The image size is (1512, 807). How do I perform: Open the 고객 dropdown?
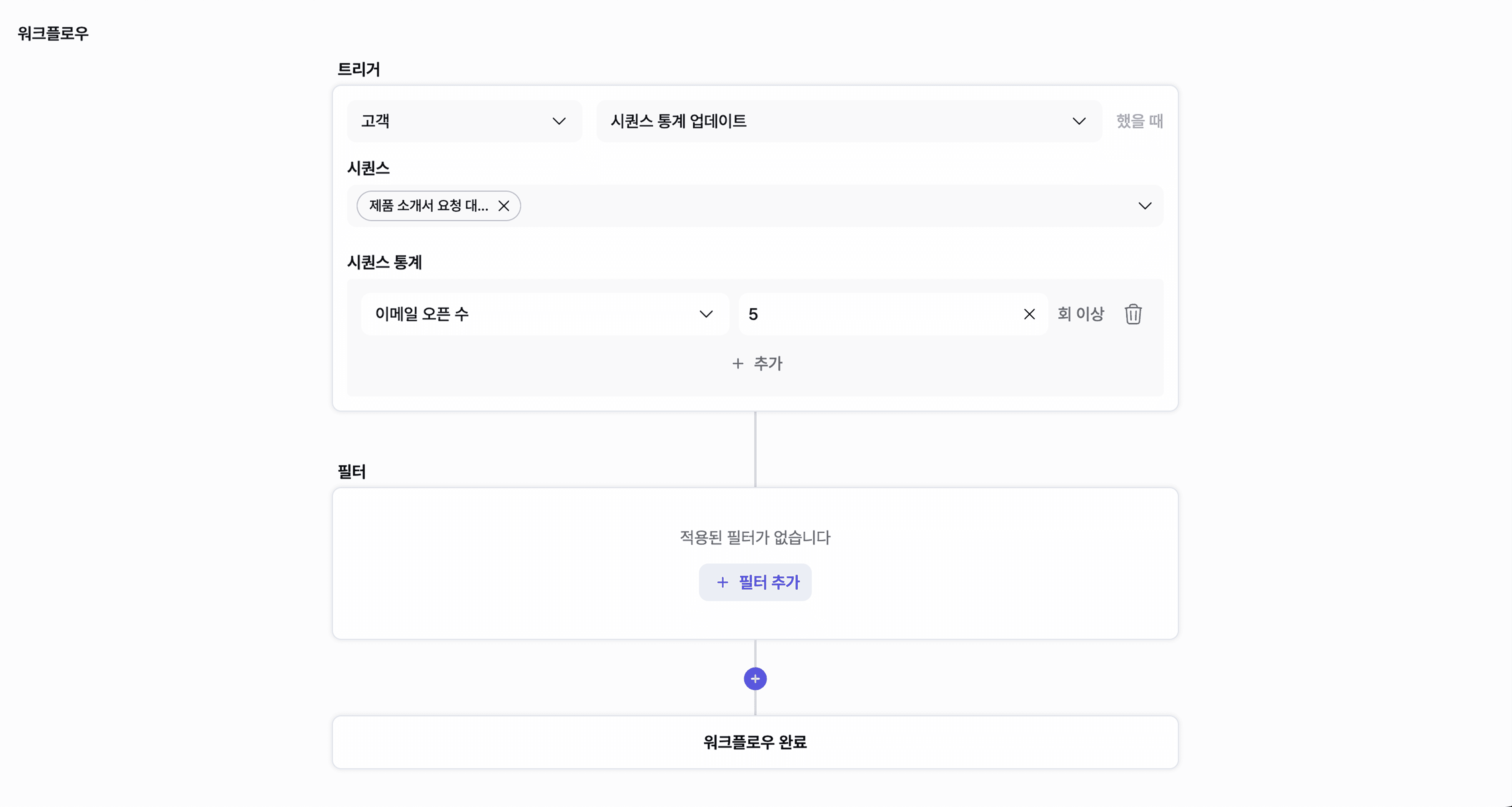[x=464, y=121]
